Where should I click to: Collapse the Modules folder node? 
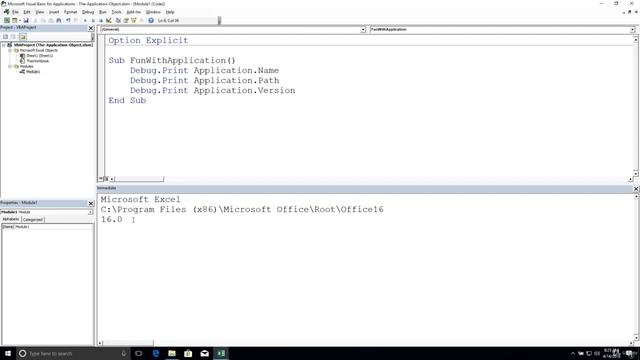point(10,66)
